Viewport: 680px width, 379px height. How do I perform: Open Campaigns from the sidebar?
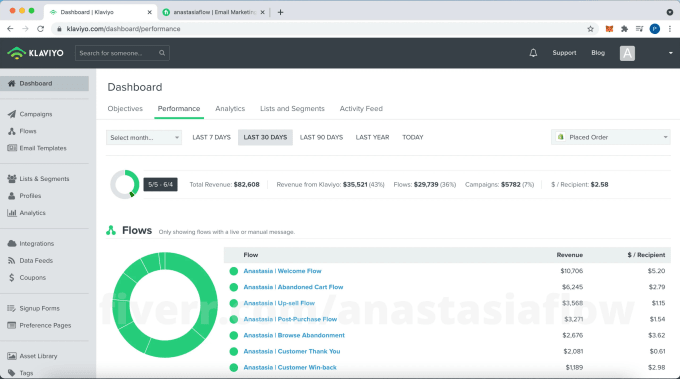30,114
